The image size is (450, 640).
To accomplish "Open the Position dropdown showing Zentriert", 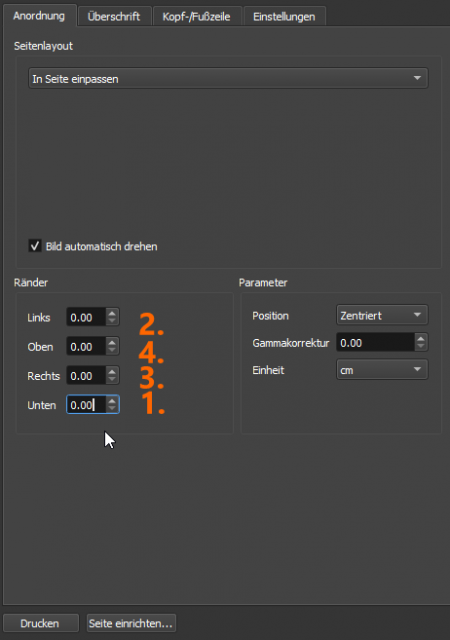I will (382, 315).
